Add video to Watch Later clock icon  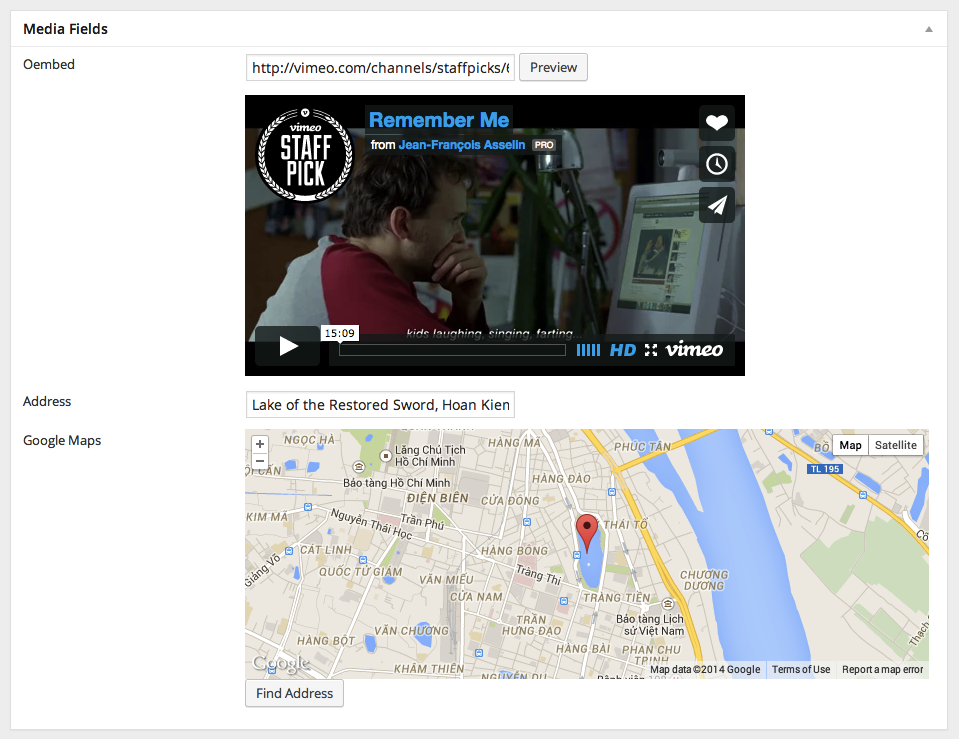coord(717,164)
